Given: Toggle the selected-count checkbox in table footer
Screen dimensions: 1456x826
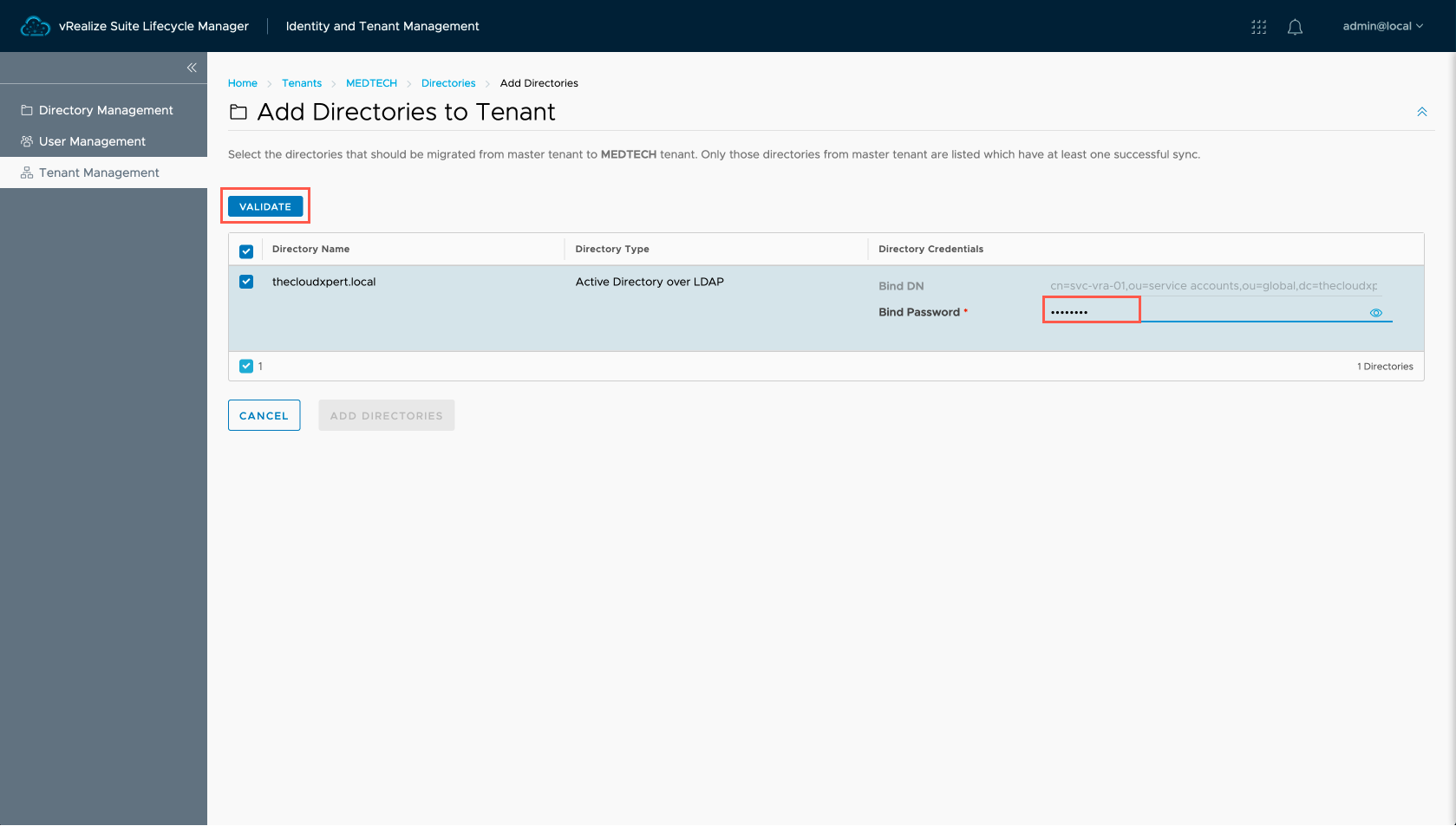Looking at the screenshot, I should [x=246, y=366].
